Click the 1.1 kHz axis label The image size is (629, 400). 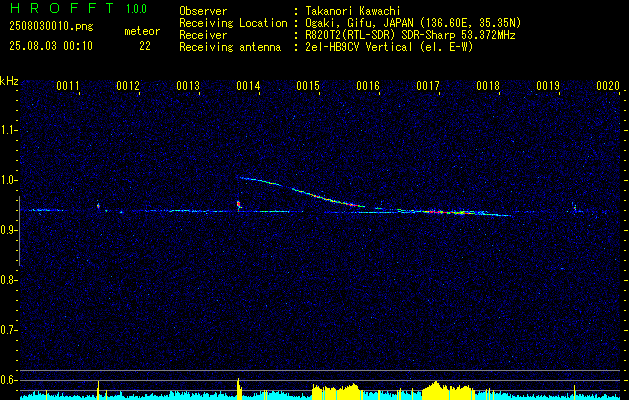tap(9, 130)
